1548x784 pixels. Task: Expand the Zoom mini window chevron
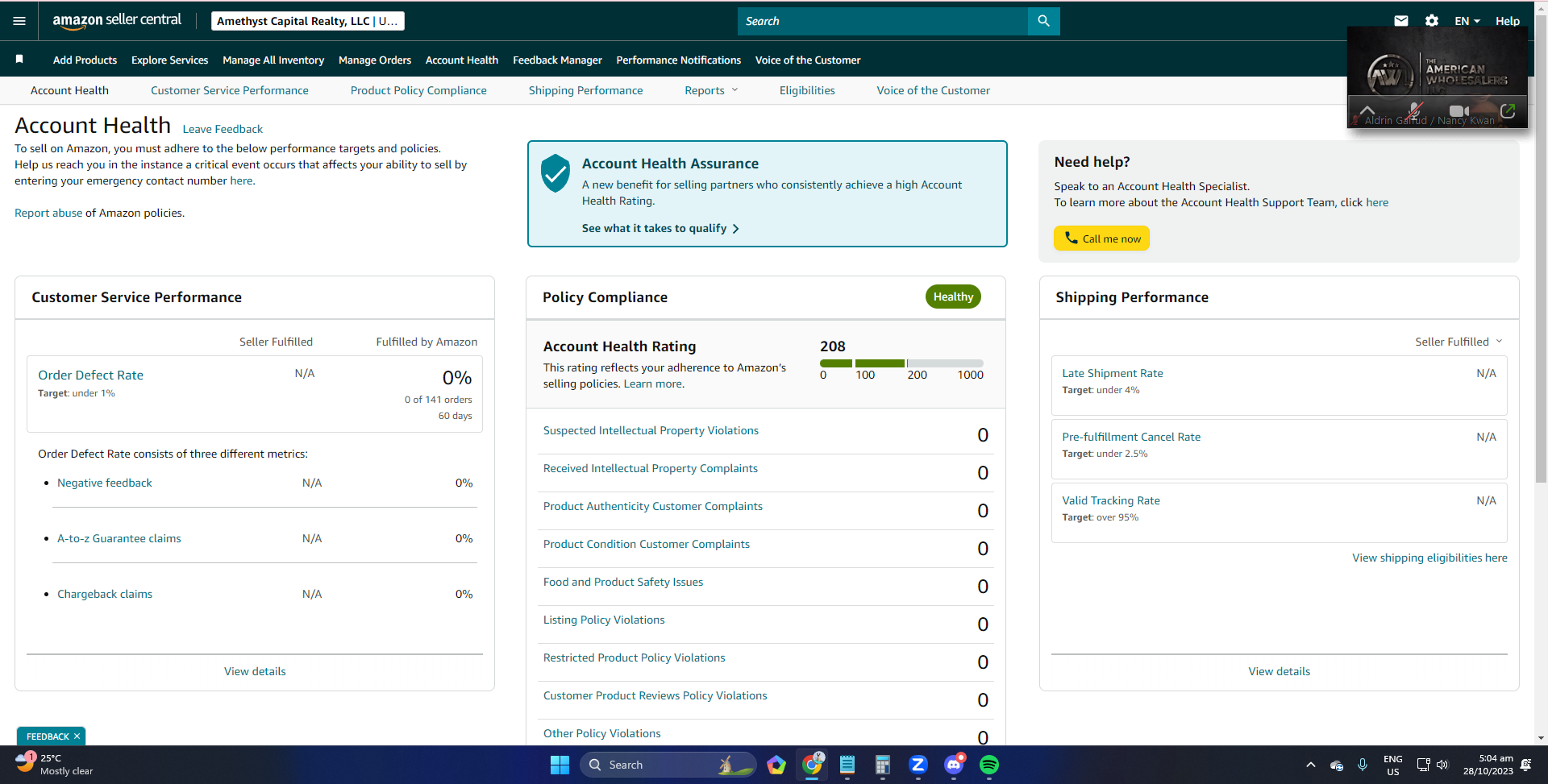[1367, 110]
